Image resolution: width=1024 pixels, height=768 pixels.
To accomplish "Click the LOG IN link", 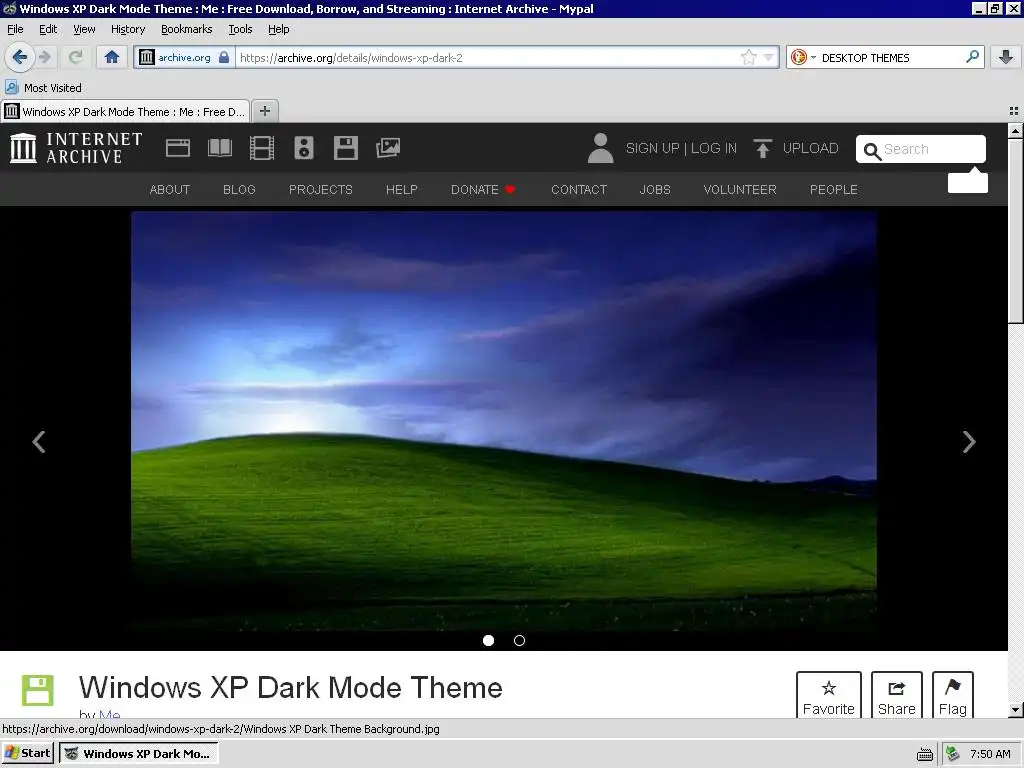I will (714, 148).
